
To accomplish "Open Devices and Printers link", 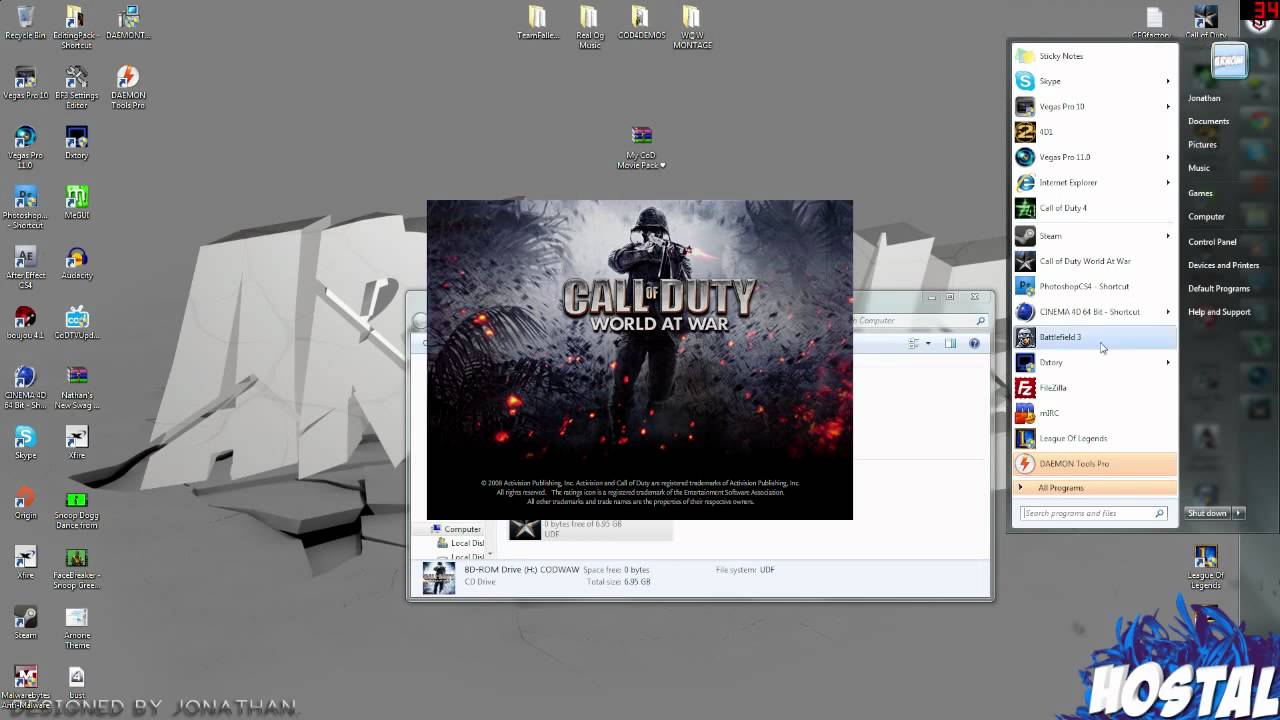I will (1223, 265).
